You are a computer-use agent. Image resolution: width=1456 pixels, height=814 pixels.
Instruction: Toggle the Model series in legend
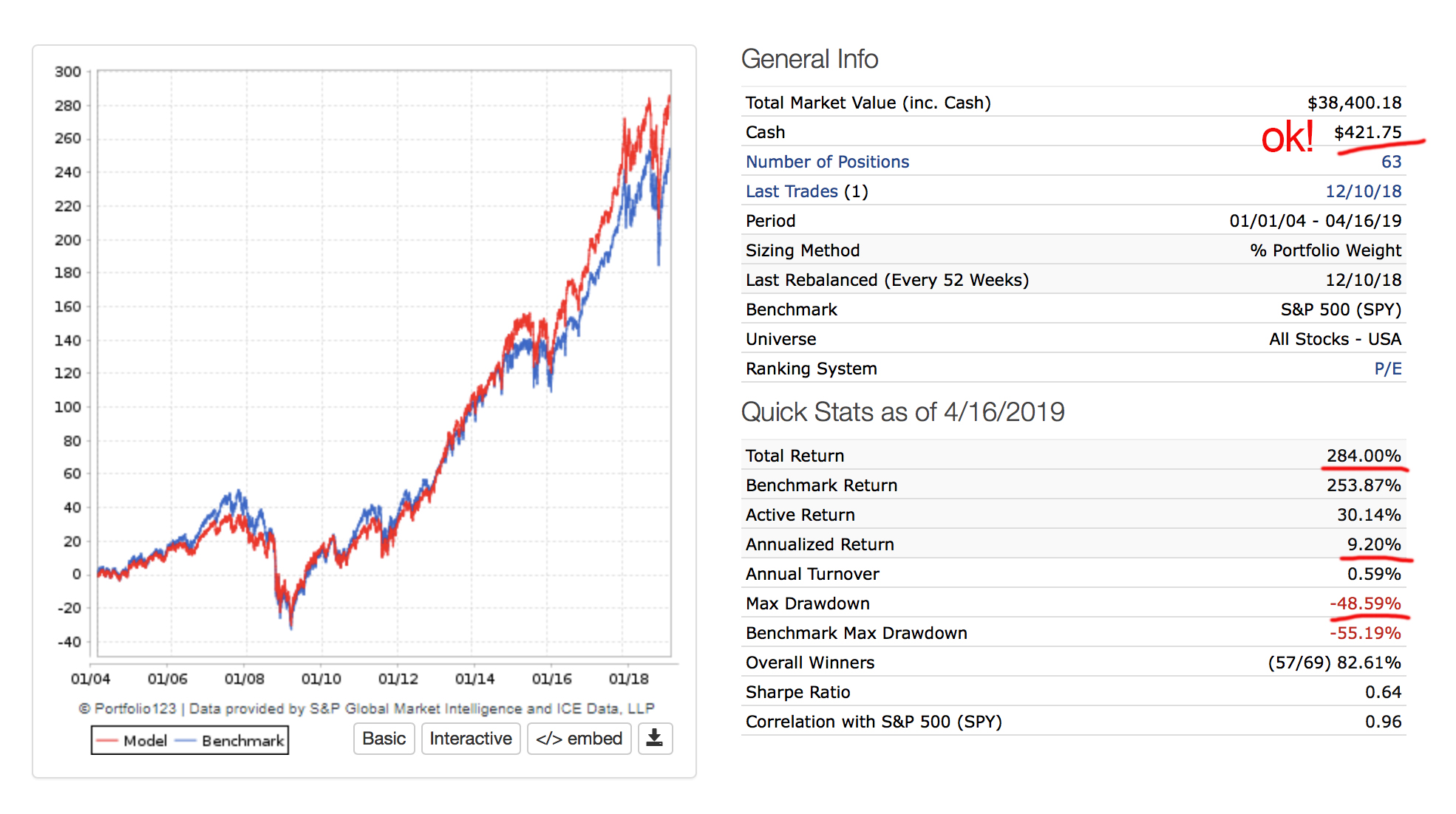pos(145,740)
